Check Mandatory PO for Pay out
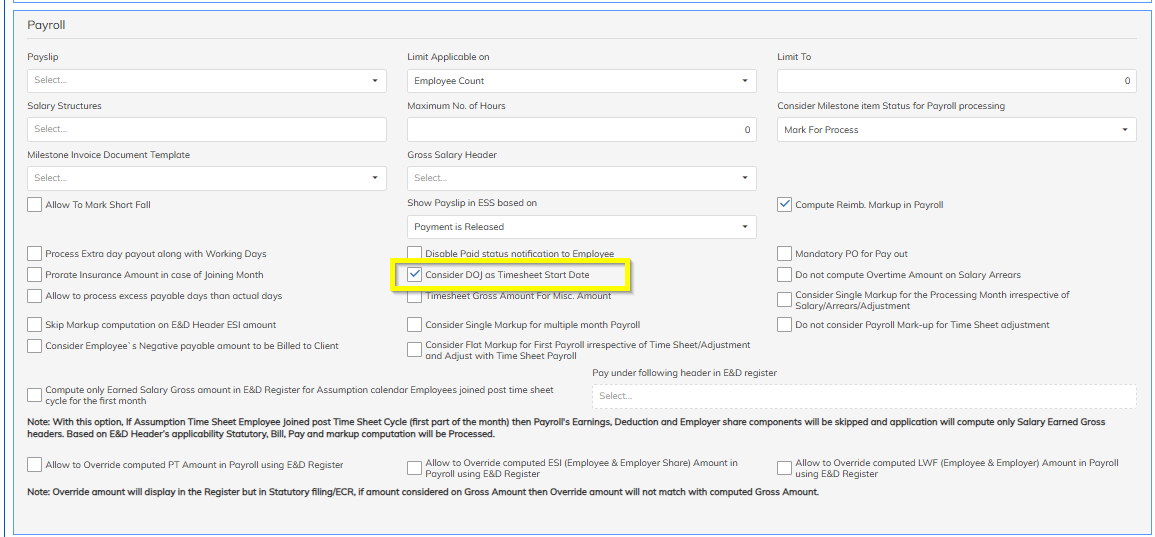The width and height of the screenshot is (1155, 537). pos(784,253)
